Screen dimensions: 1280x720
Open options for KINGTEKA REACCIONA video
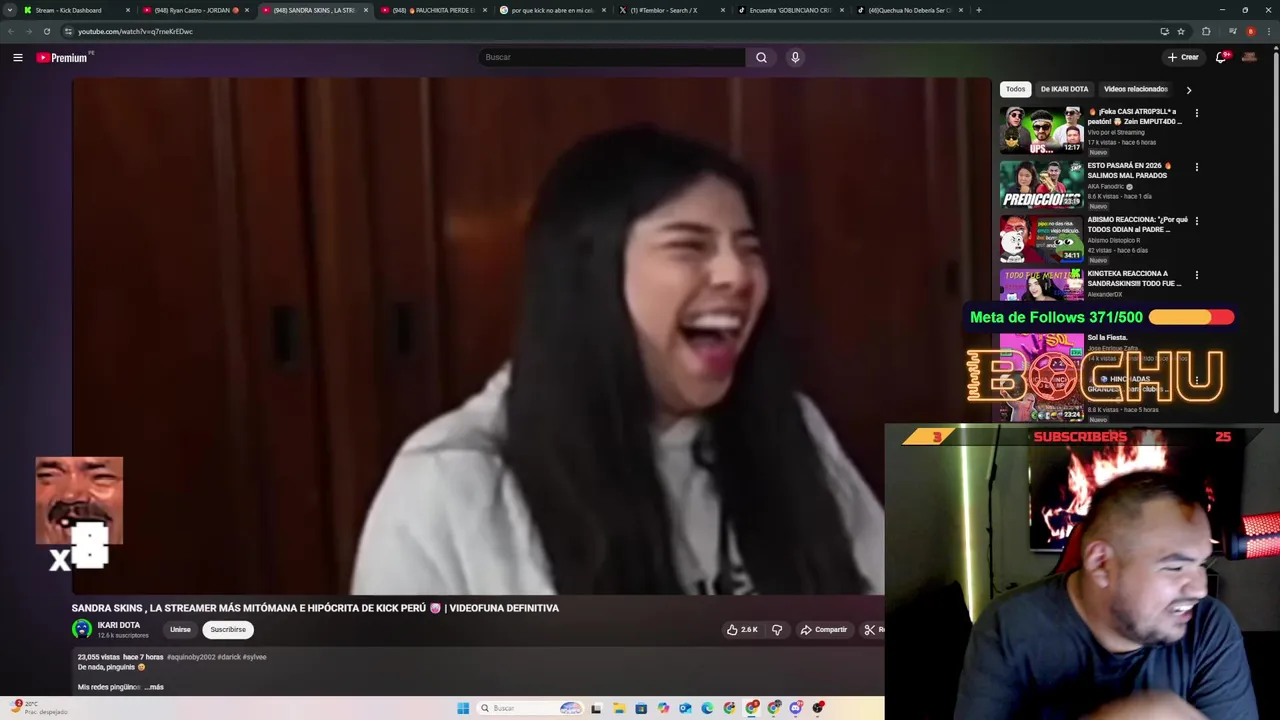click(x=1196, y=275)
